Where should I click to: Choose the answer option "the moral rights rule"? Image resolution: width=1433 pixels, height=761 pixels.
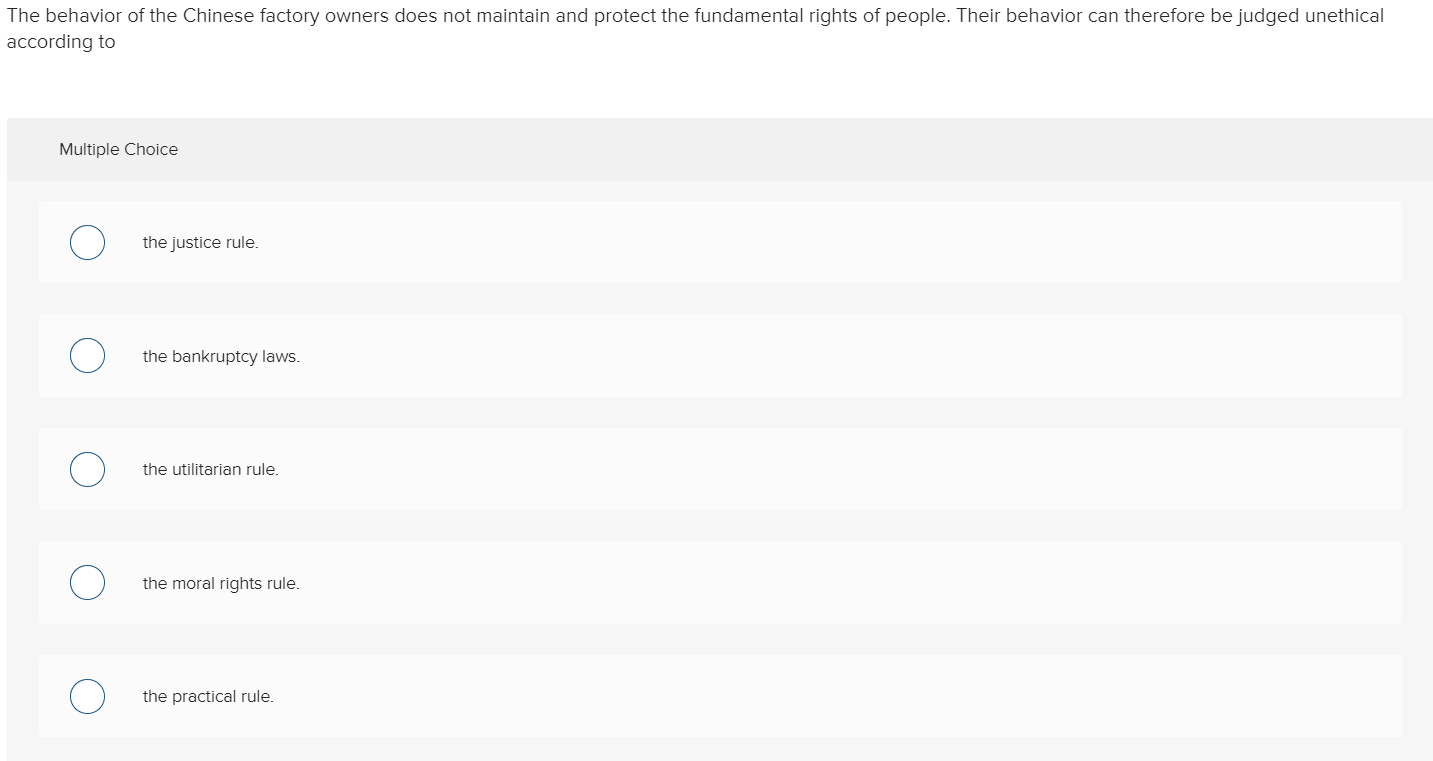pyautogui.click(x=221, y=582)
